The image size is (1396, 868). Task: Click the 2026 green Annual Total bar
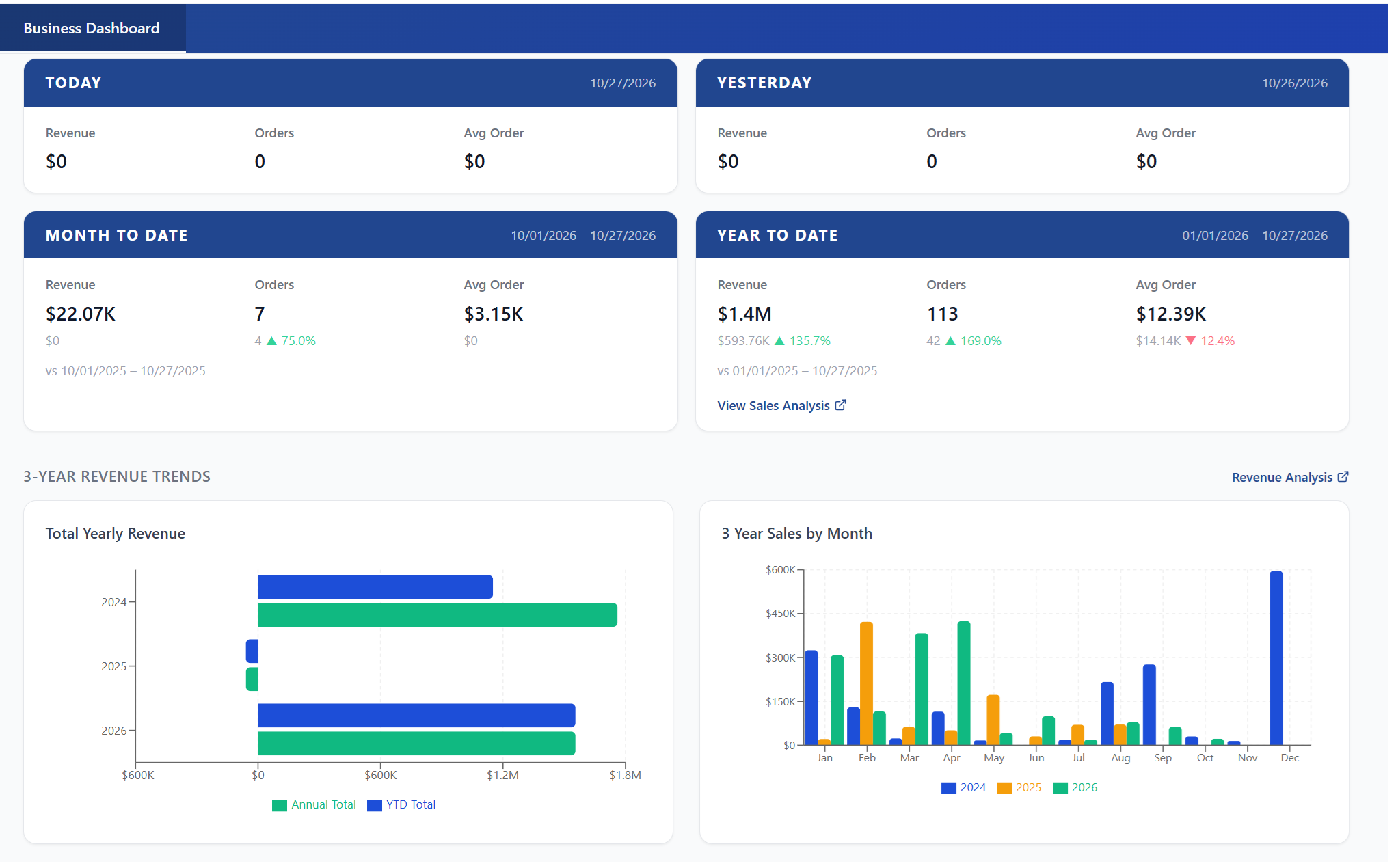tap(416, 744)
